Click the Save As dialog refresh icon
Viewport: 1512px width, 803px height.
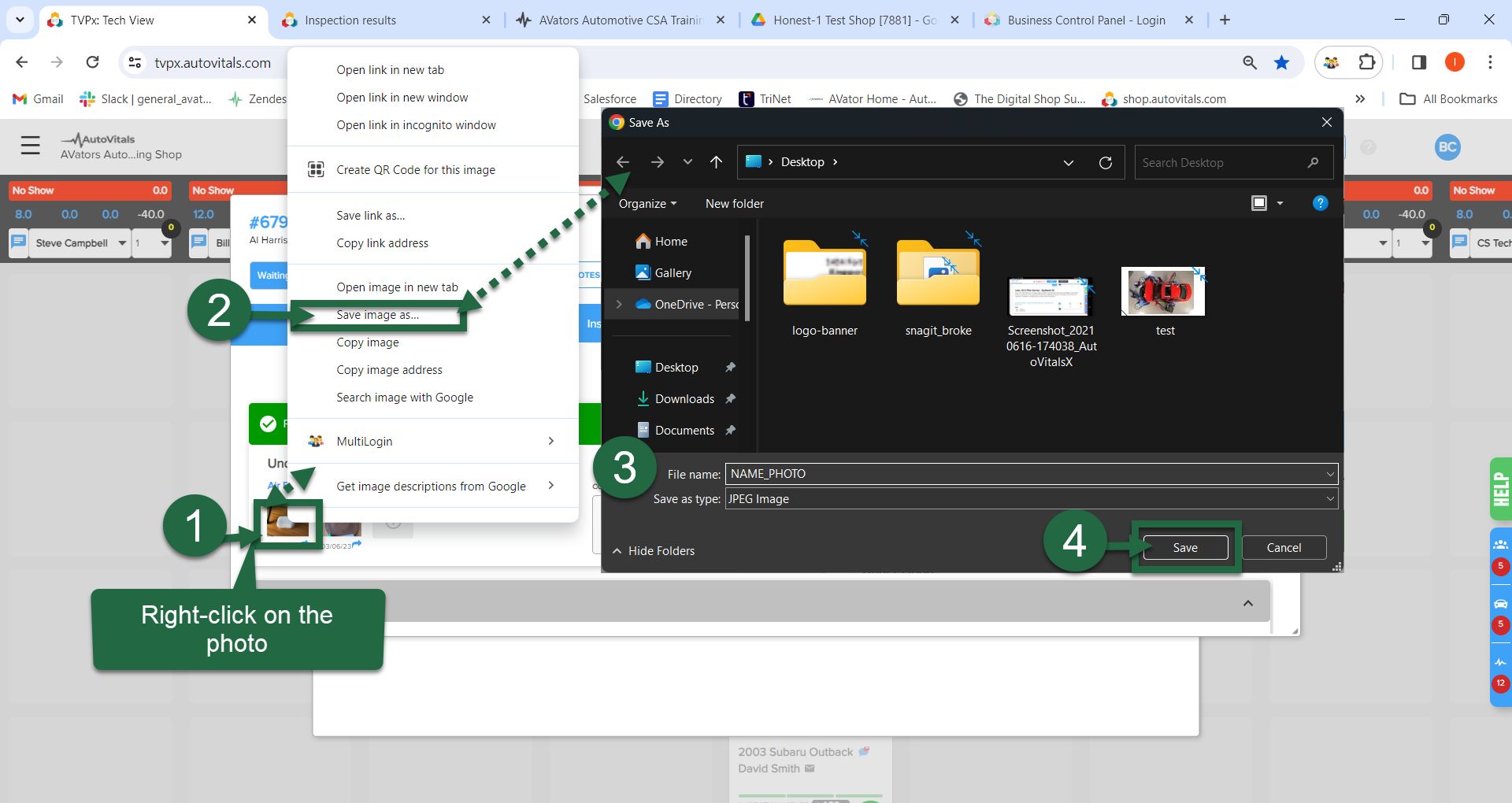[1105, 162]
